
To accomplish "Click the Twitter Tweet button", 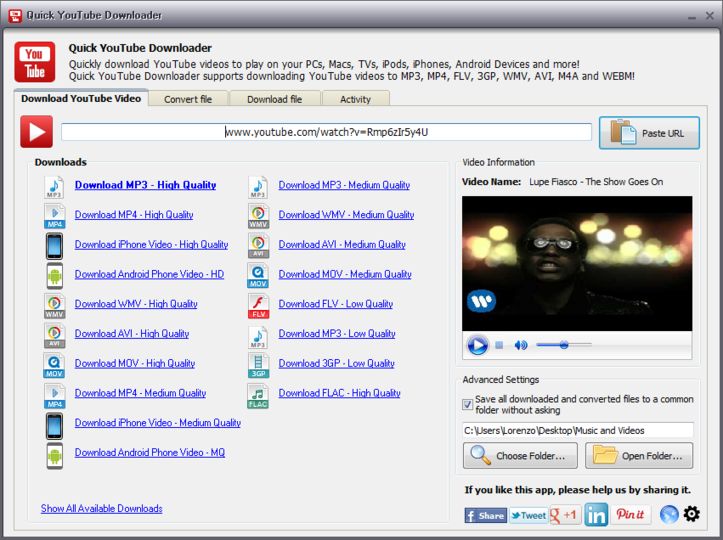I will point(528,515).
